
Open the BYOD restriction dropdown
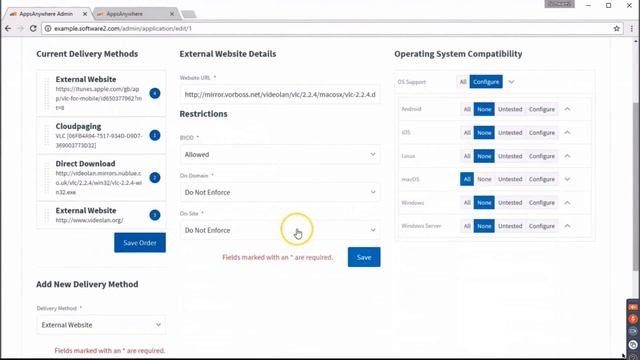(280, 154)
